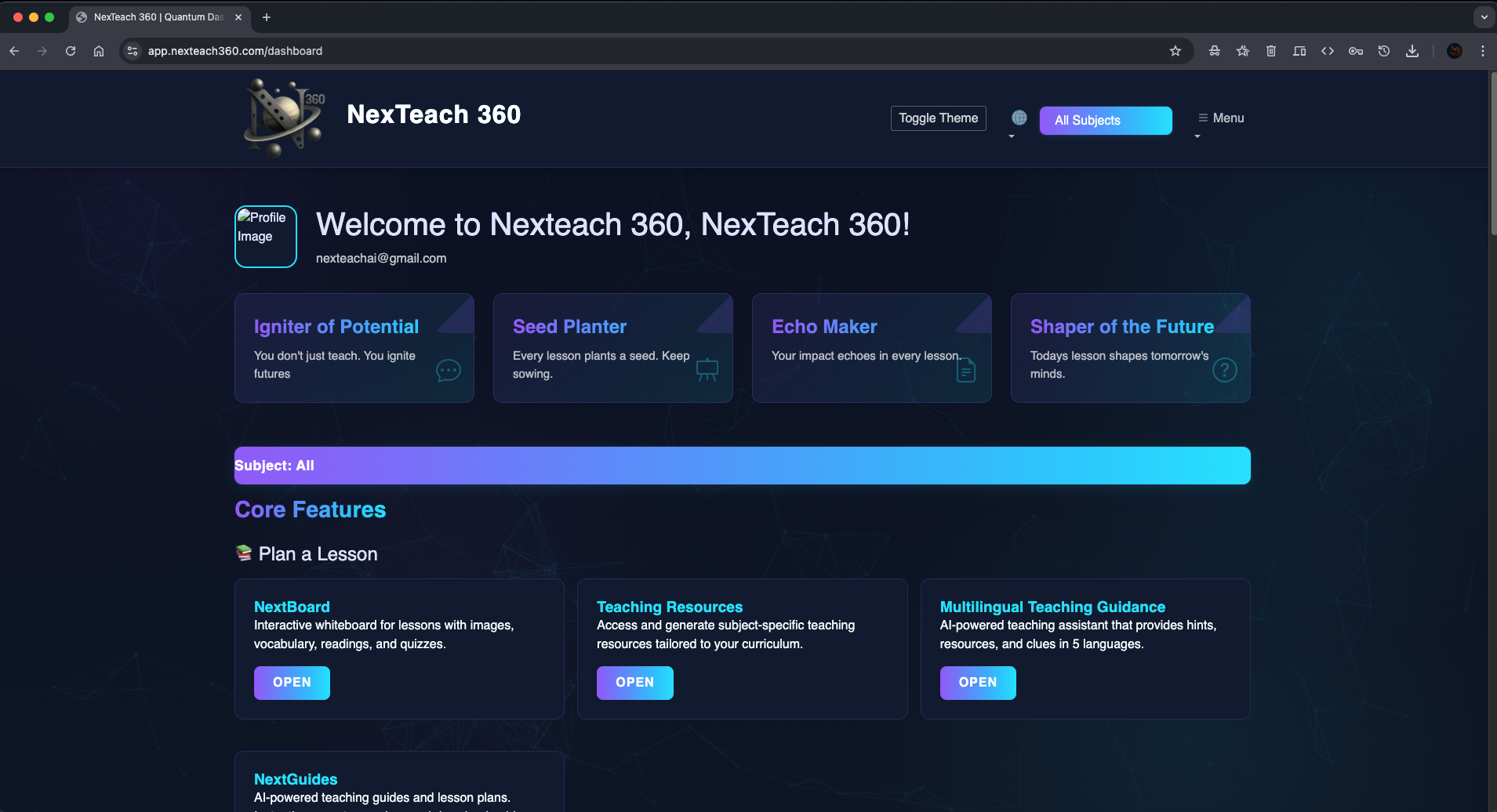The width and height of the screenshot is (1497, 812).
Task: Select the Igniter of Potential card
Action: (x=354, y=348)
